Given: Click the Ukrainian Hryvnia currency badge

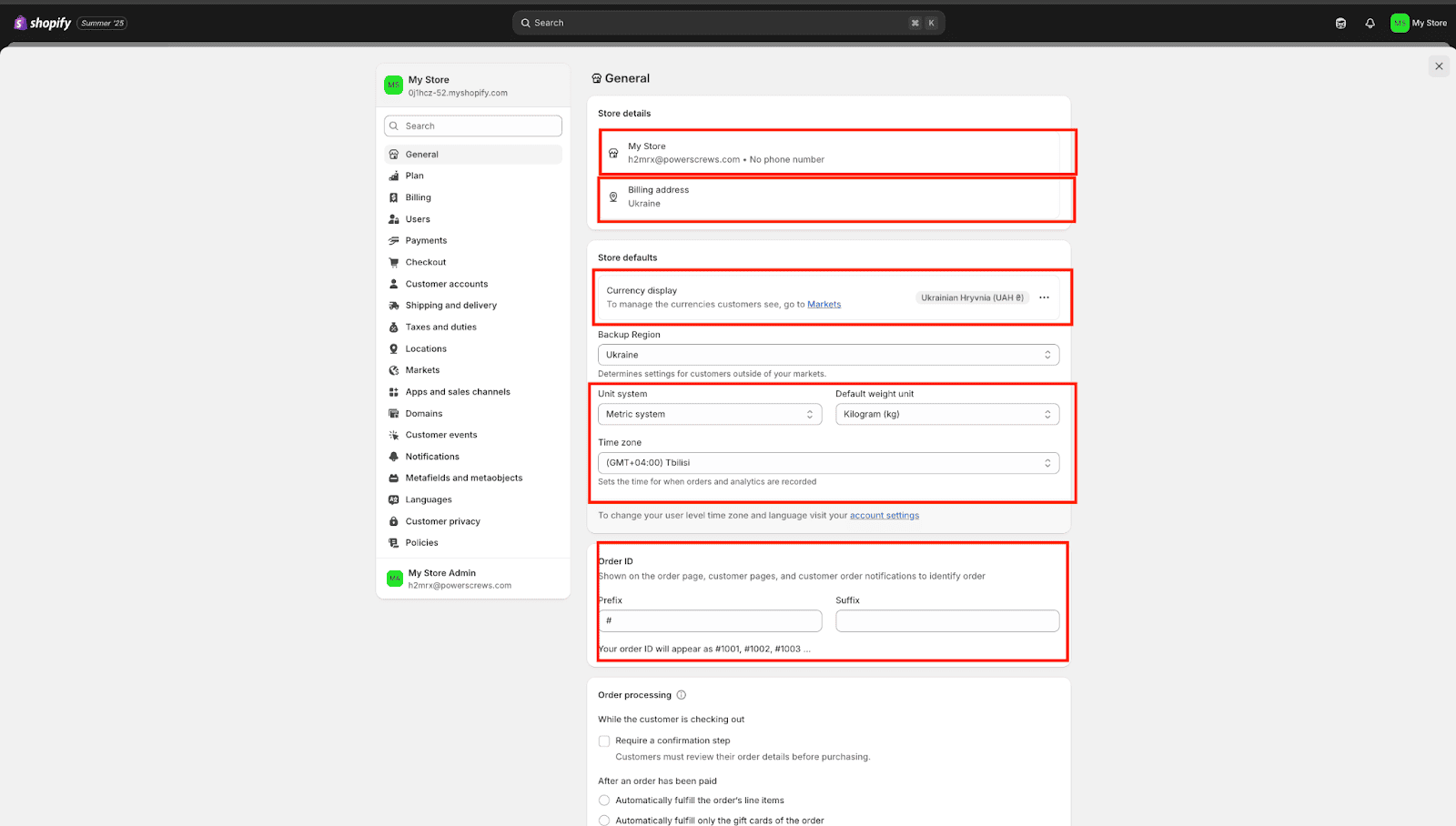Looking at the screenshot, I should [972, 297].
